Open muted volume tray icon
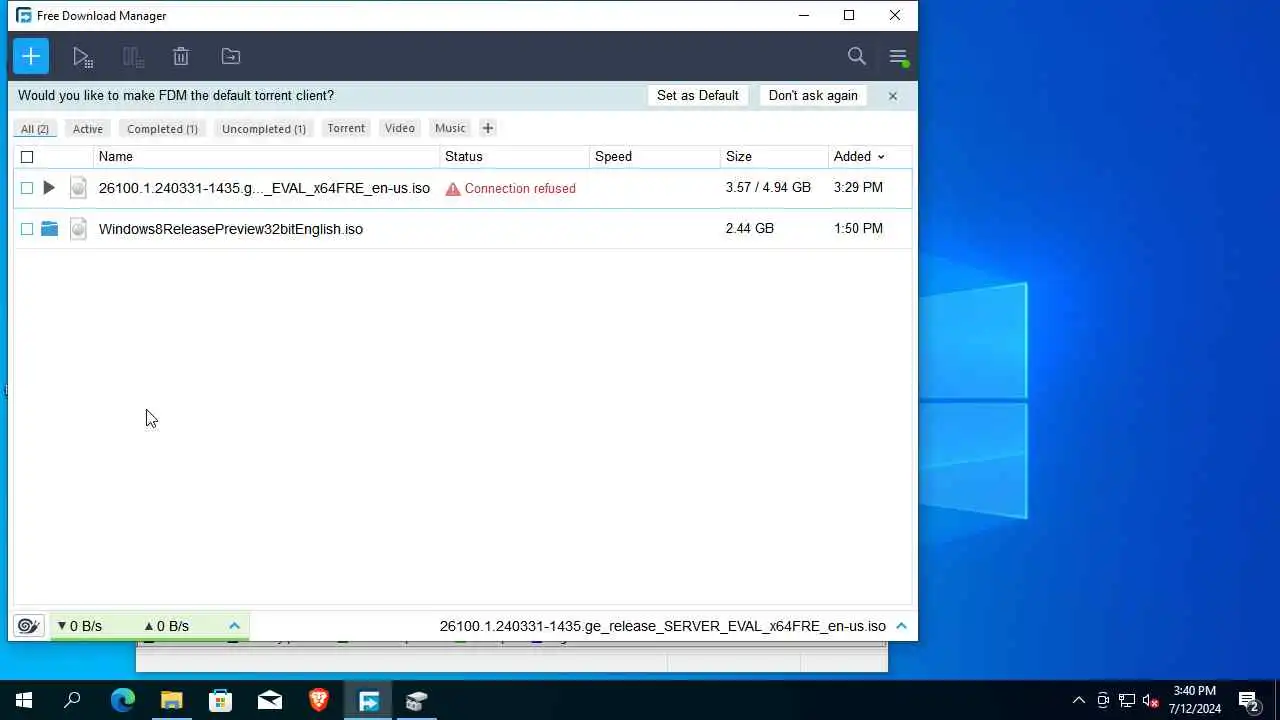The image size is (1280, 720). point(1151,700)
